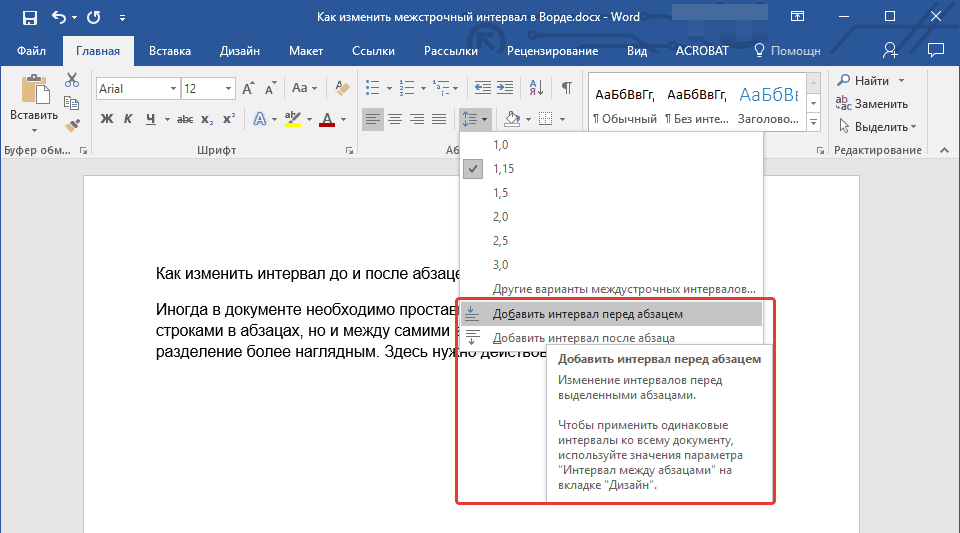Switch to the Вставка ribbon tab
Viewport: 960px width, 533px height.
coord(170,51)
